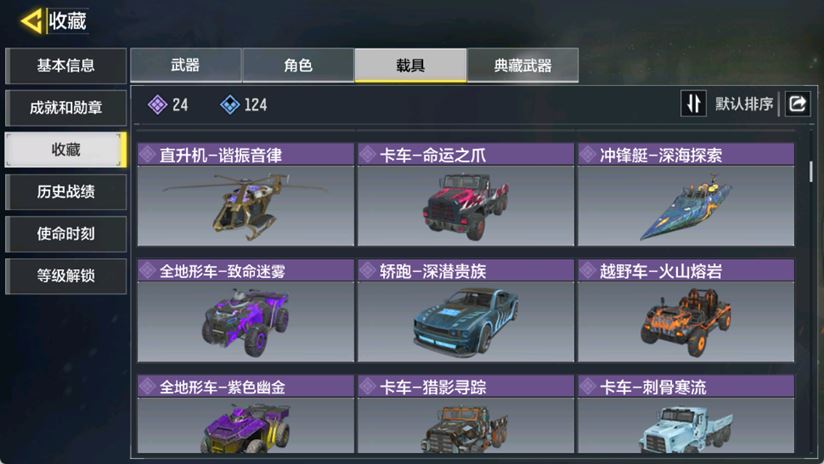Click the purple diamond count 24 icon

158,105
